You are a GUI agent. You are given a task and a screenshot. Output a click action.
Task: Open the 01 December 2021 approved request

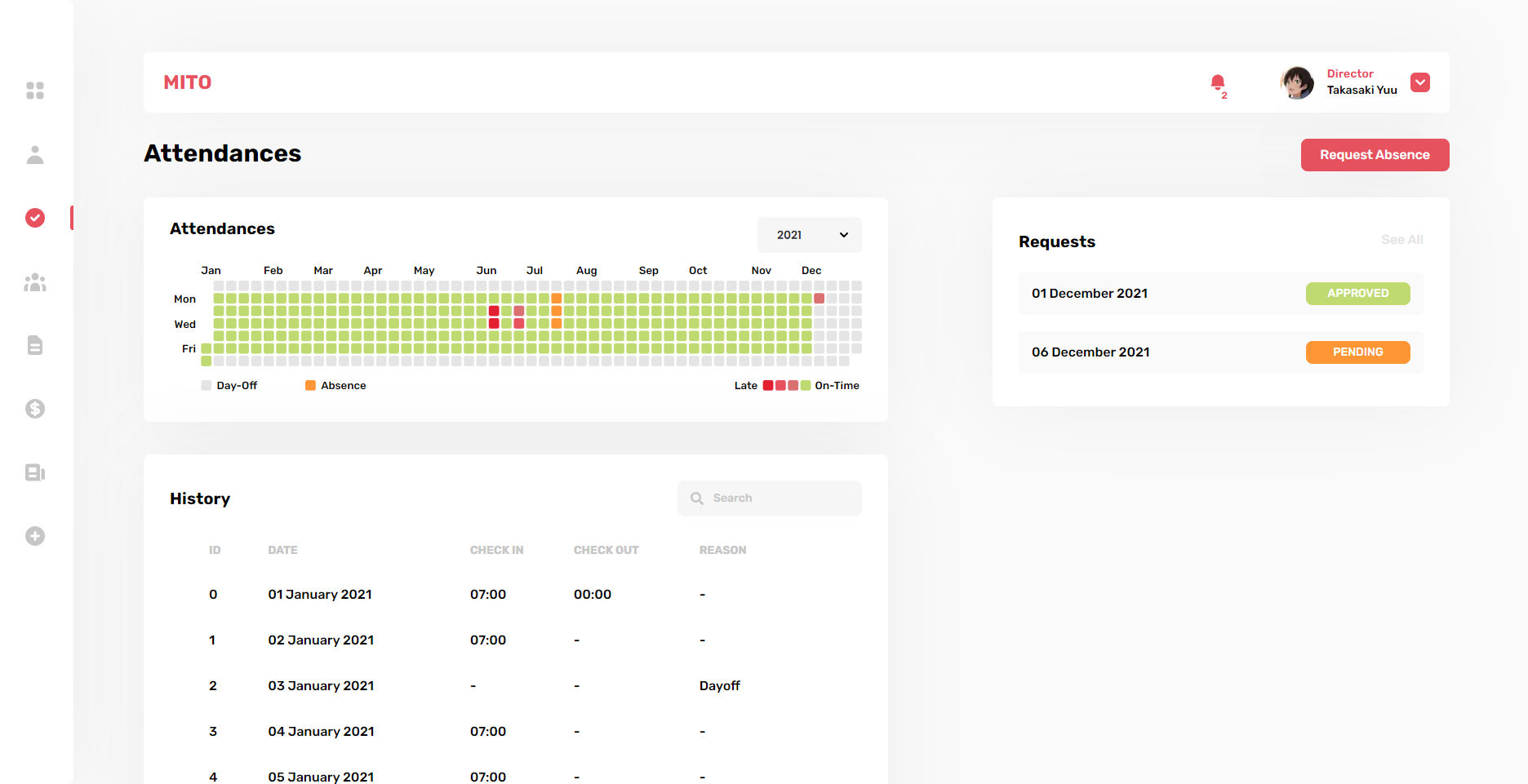1219,294
